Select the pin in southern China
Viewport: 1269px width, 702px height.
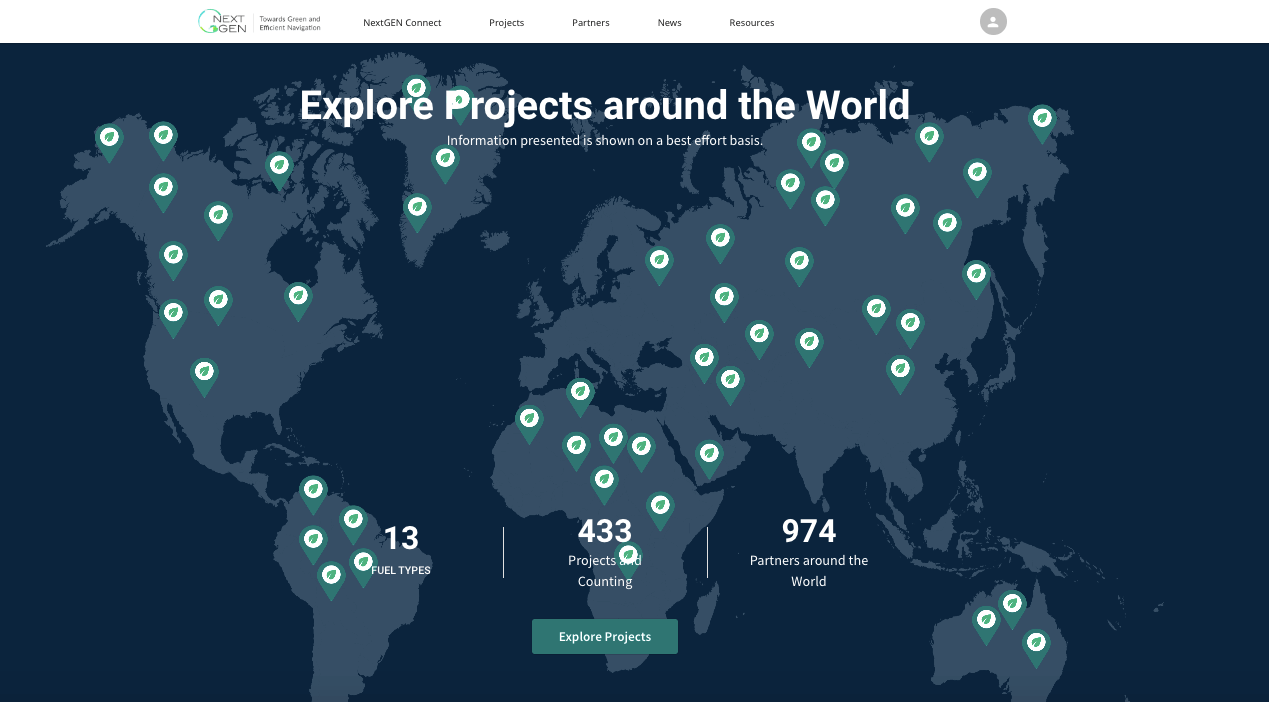click(900, 371)
